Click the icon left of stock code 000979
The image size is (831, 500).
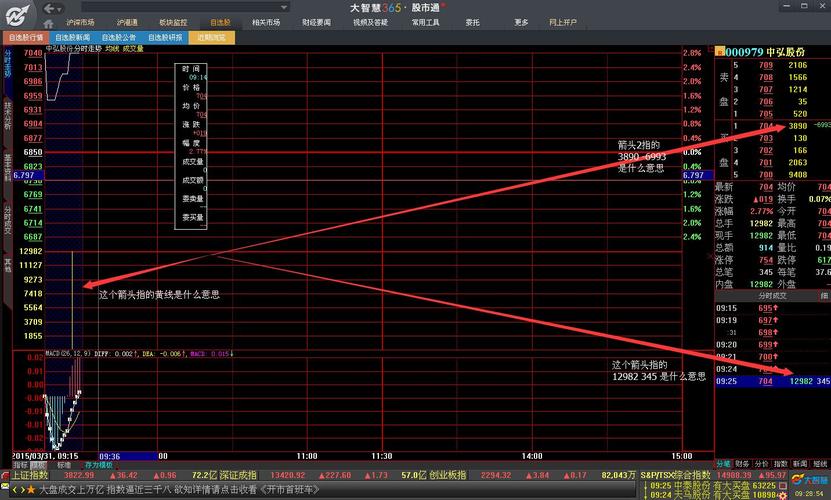pos(719,52)
